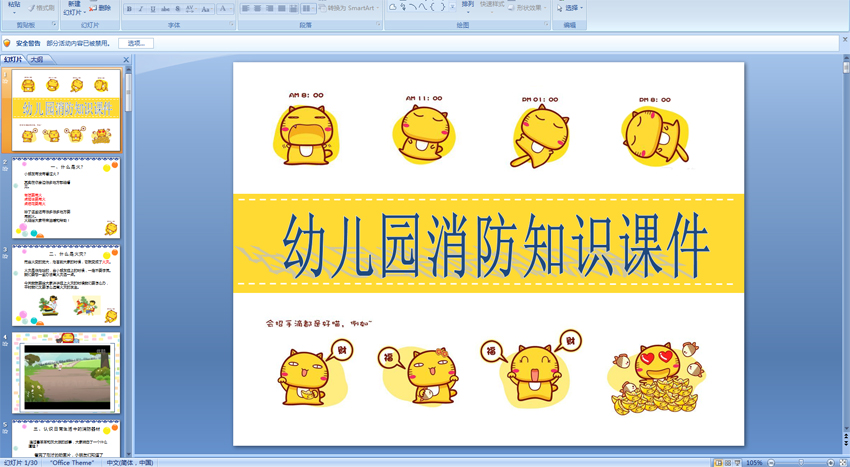
Task: Click zoom out minus button
Action: coord(770,463)
